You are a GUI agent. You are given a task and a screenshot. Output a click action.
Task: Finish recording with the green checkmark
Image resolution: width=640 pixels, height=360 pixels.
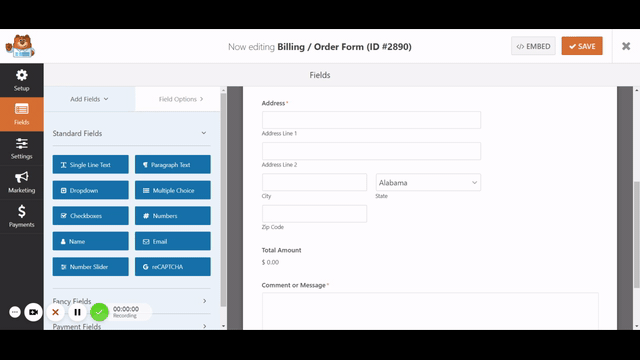click(99, 313)
